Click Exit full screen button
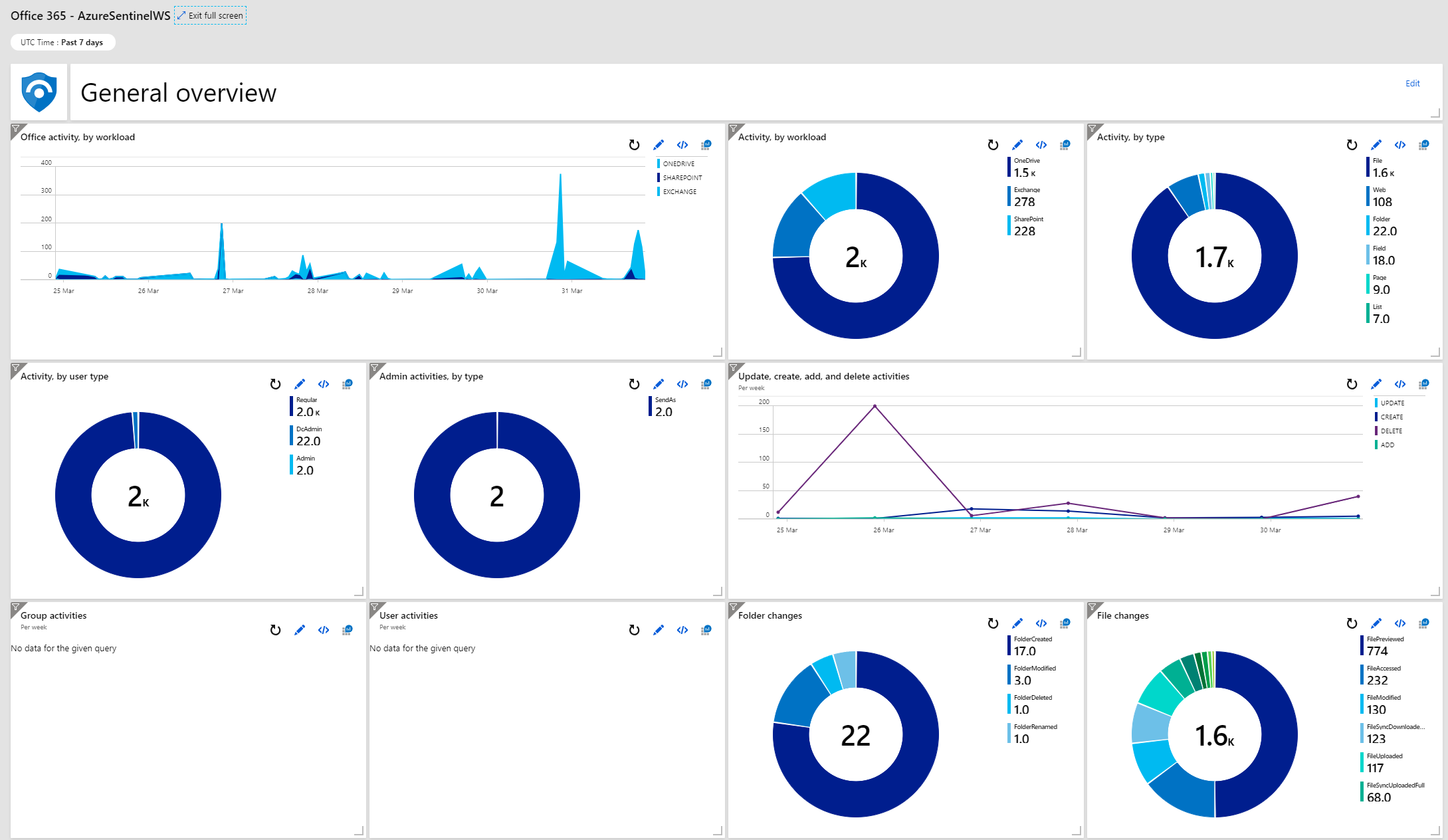 pos(210,15)
